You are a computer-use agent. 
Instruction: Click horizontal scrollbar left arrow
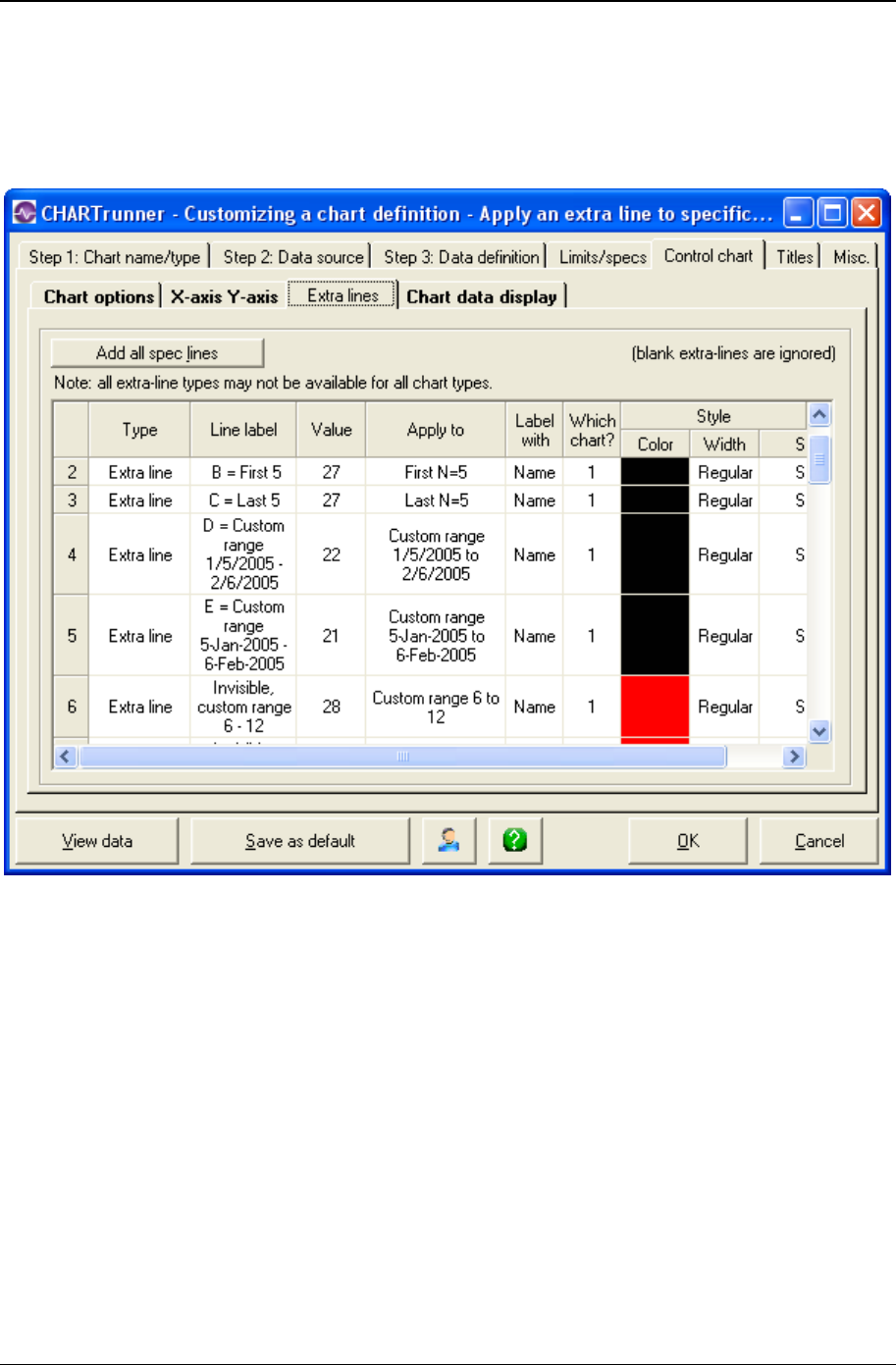pyautogui.click(x=66, y=757)
